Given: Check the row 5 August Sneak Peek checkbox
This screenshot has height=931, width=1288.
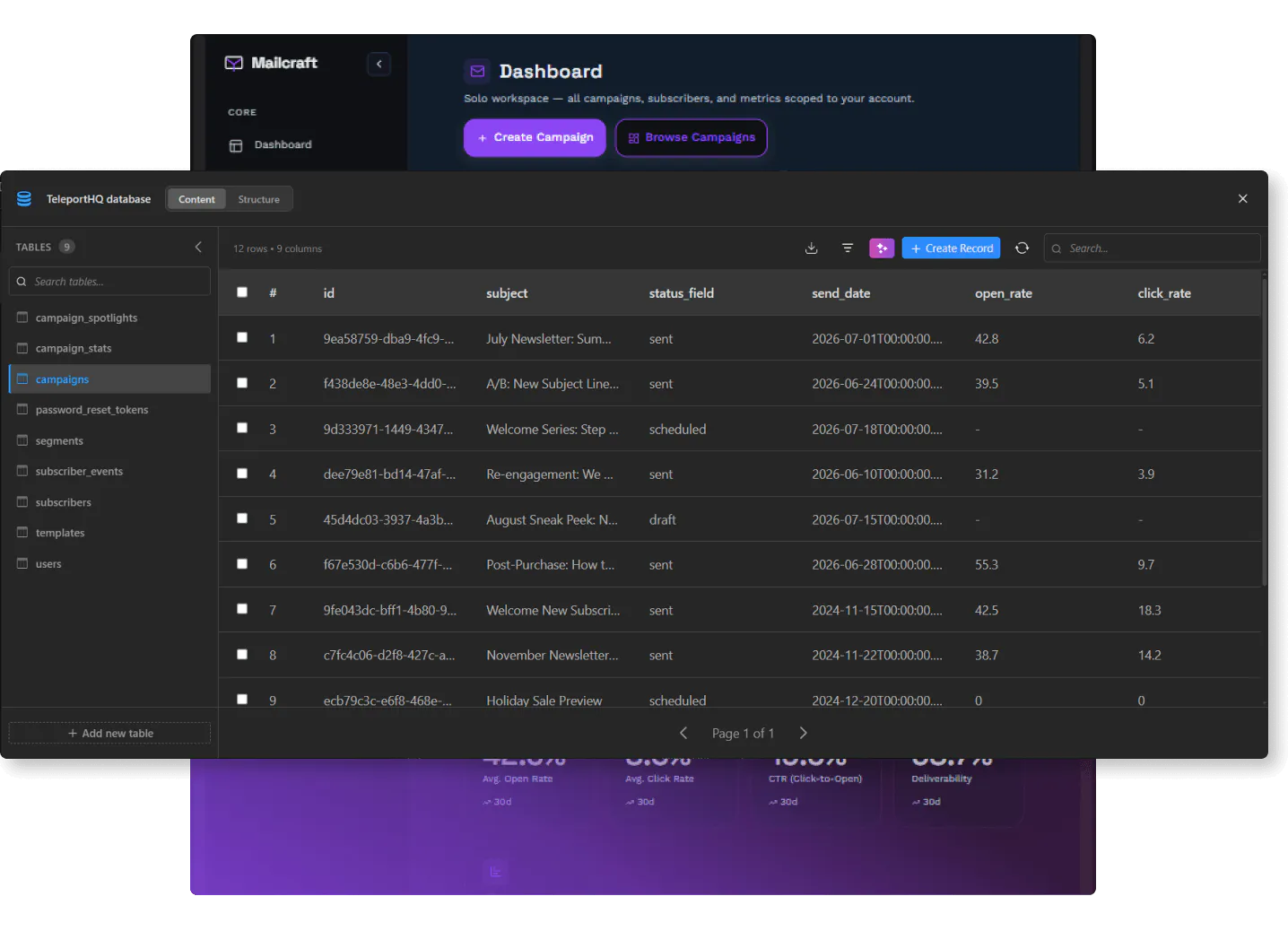Looking at the screenshot, I should [x=242, y=518].
